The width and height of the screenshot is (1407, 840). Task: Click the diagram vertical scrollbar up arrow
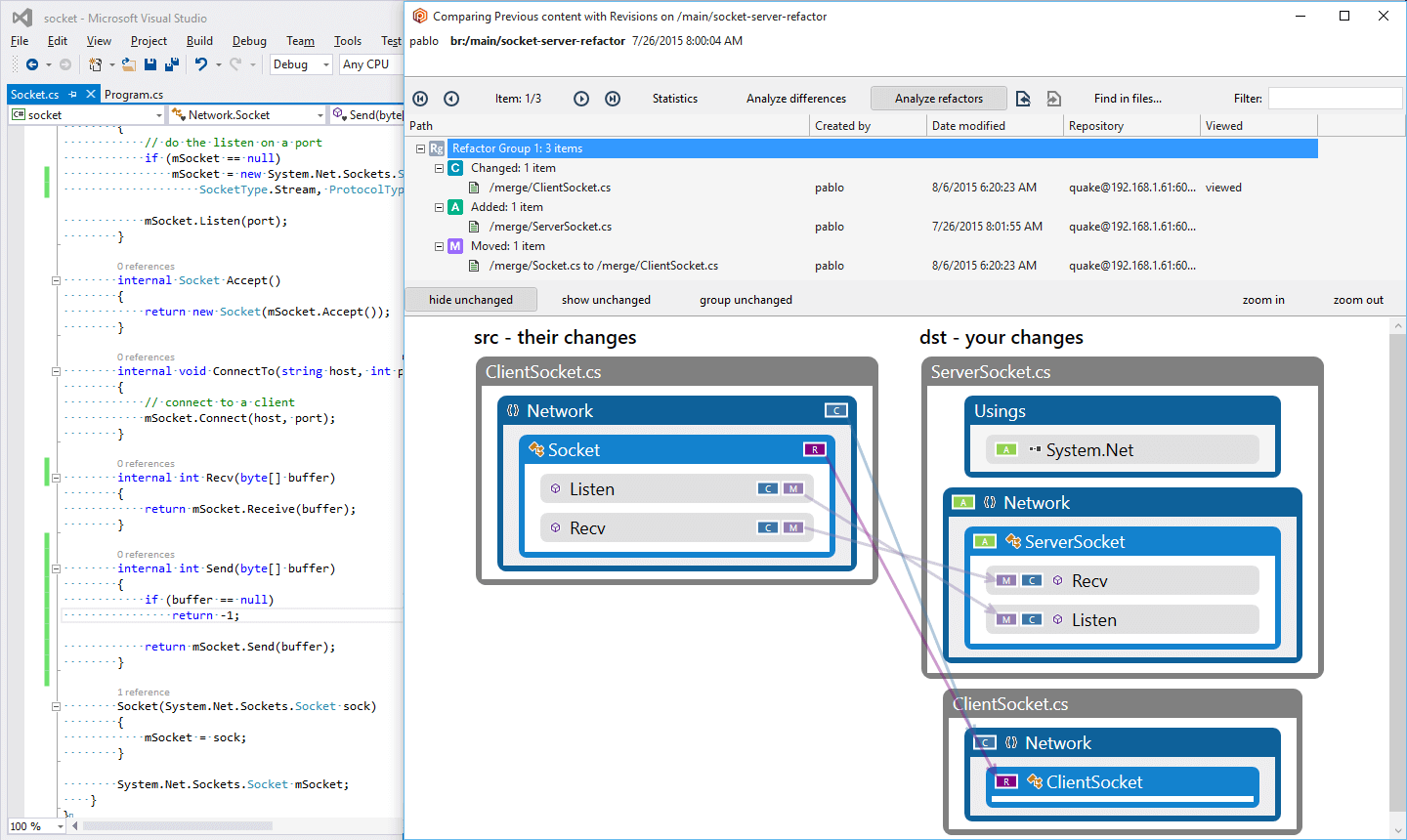click(1398, 326)
